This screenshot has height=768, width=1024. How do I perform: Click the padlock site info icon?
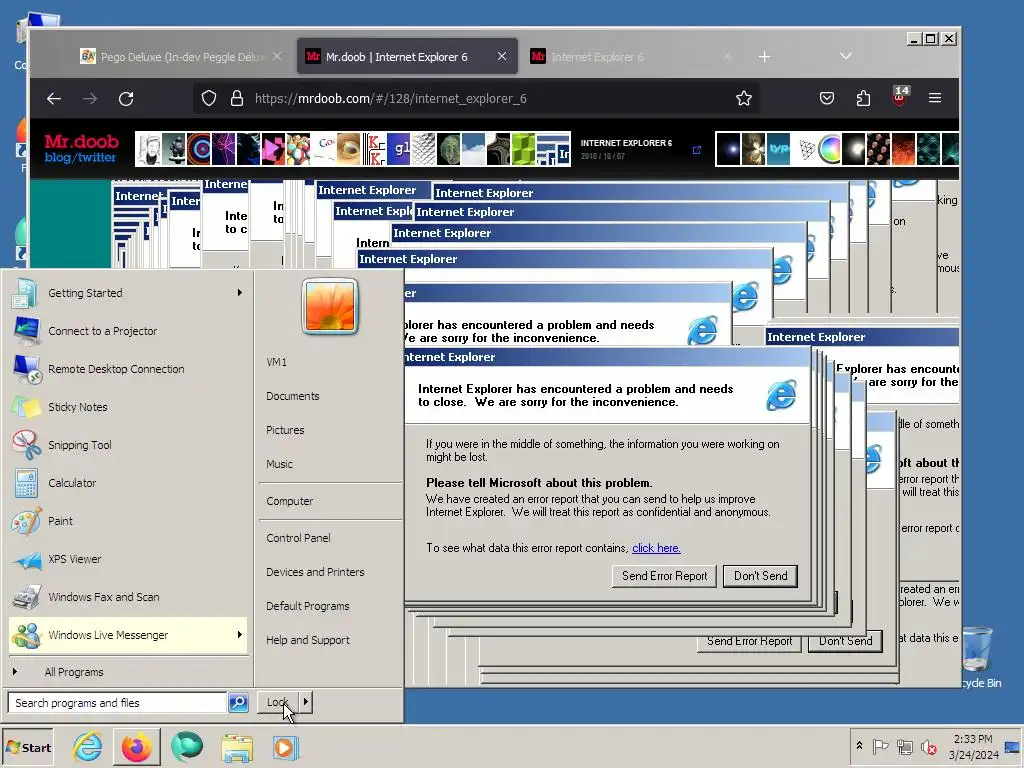[x=237, y=99]
